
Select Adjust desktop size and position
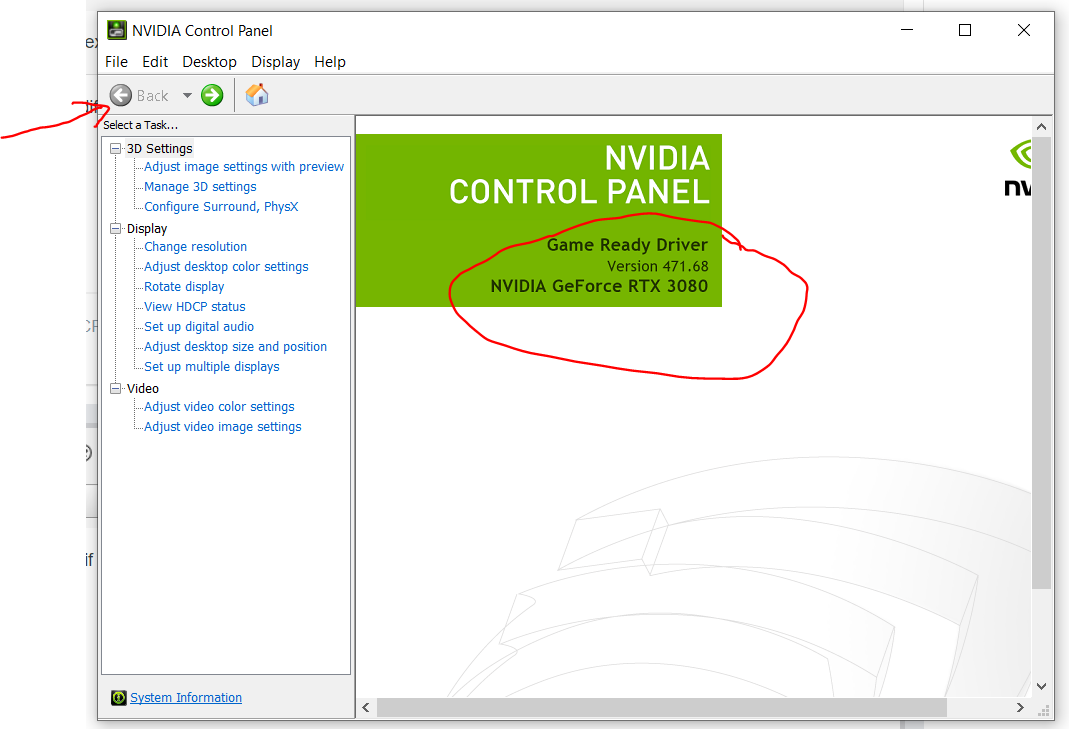(x=235, y=346)
